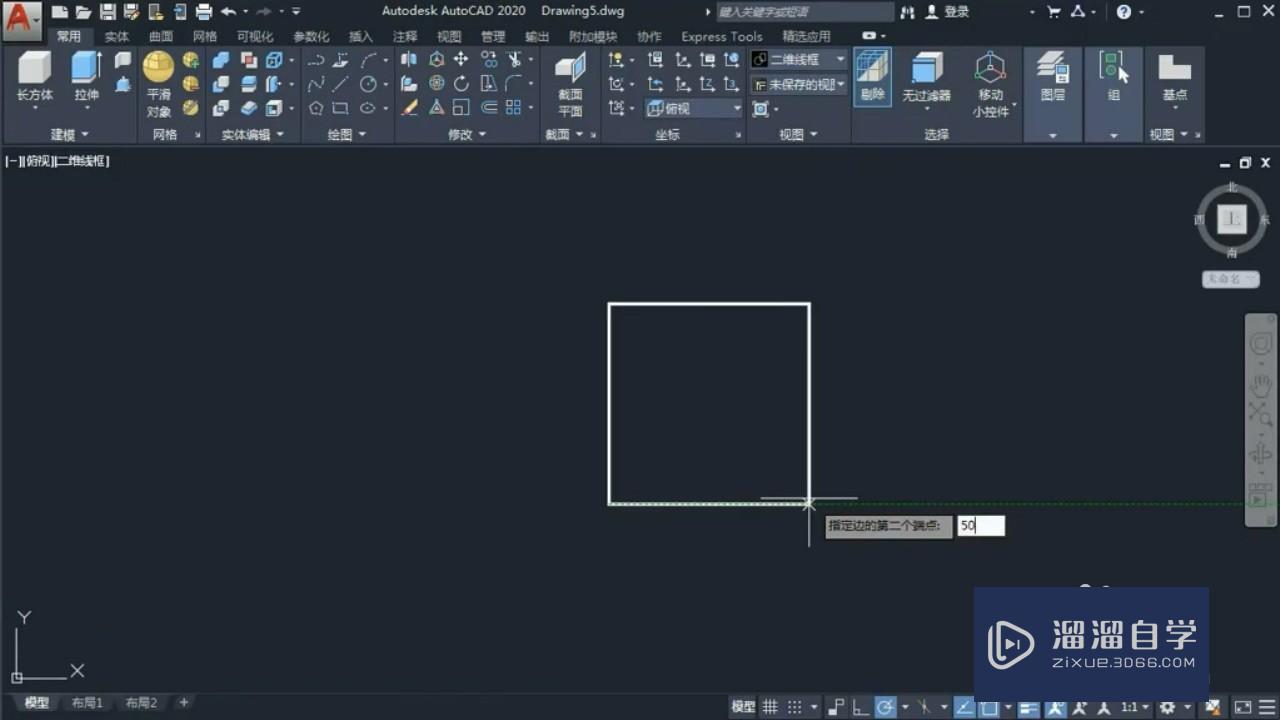Click the Culling (剔除) selection button
Screen dimensions: 1280x720
(x=872, y=77)
